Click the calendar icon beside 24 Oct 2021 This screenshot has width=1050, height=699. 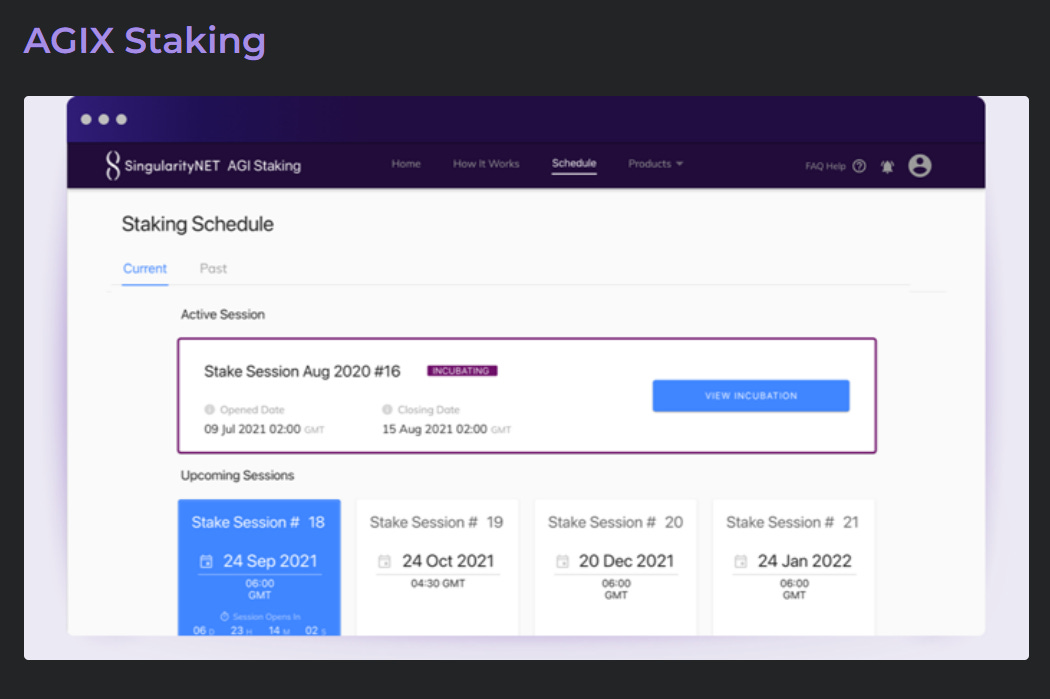[x=384, y=561]
